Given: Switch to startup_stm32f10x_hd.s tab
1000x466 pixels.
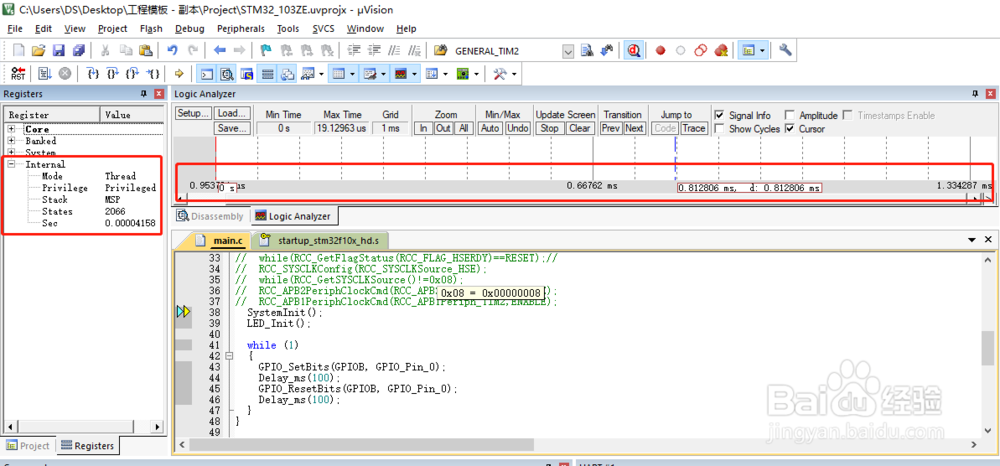Looking at the screenshot, I should [x=320, y=241].
